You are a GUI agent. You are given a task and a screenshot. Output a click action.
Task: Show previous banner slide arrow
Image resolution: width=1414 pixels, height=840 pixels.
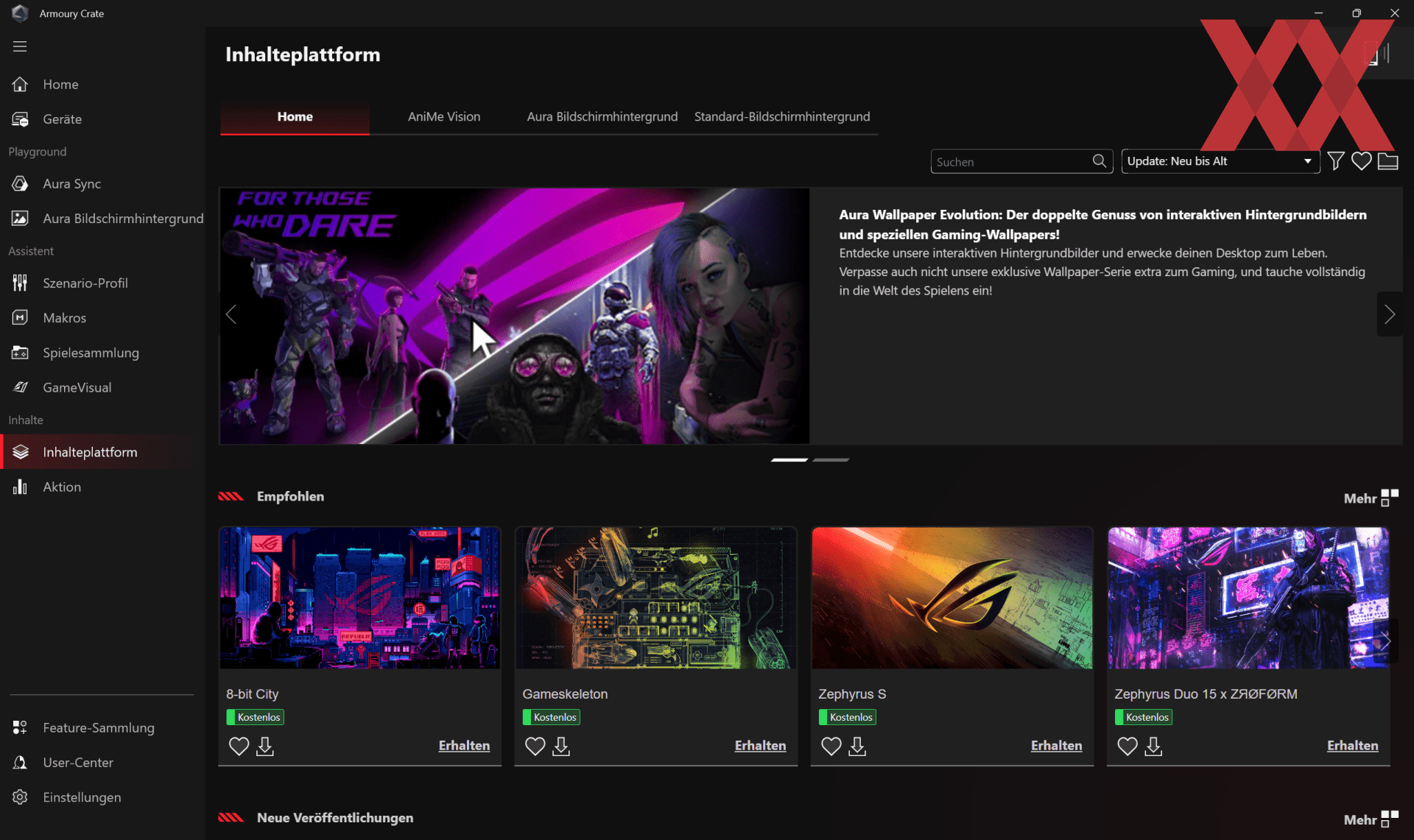(231, 314)
